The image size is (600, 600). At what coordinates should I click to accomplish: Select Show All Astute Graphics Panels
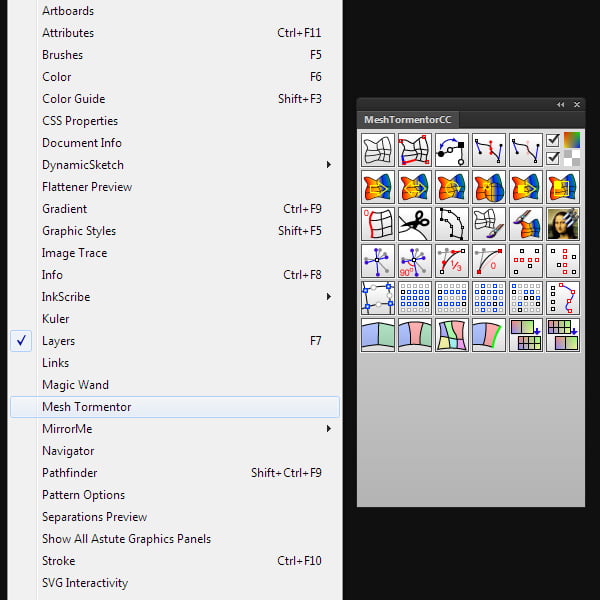175,539
